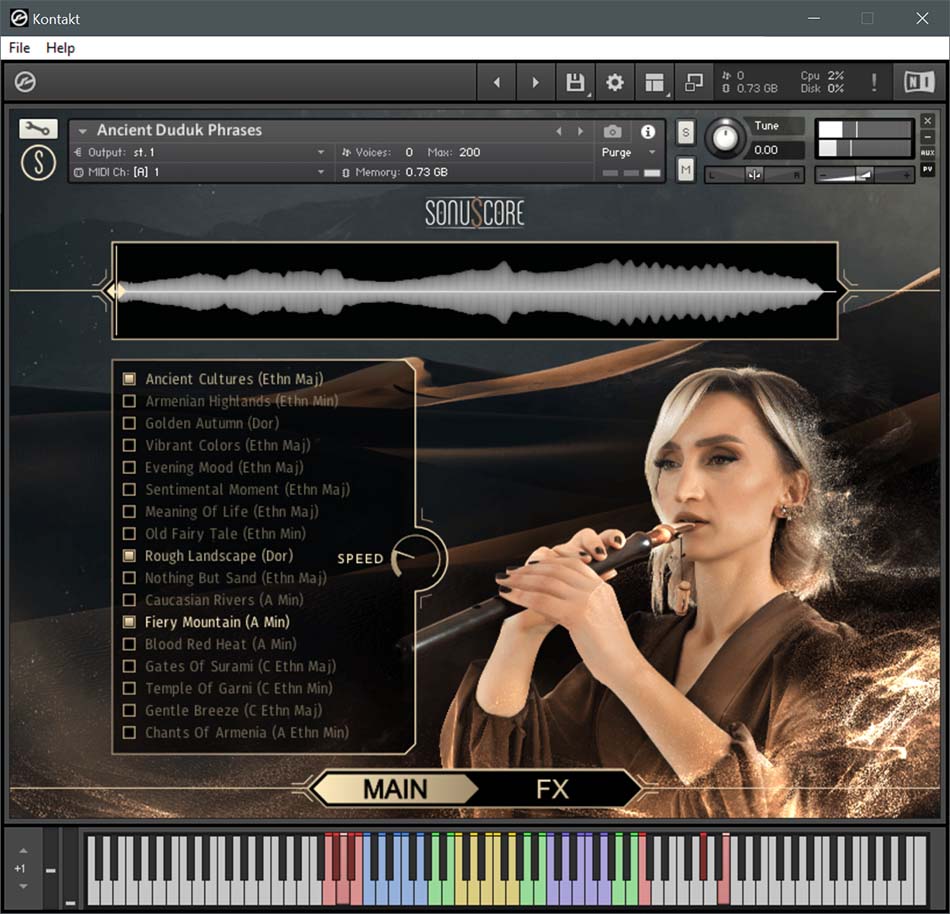Uncheck Fiery Mountain (A Min) phrase
The image size is (950, 914).
pyautogui.click(x=129, y=621)
